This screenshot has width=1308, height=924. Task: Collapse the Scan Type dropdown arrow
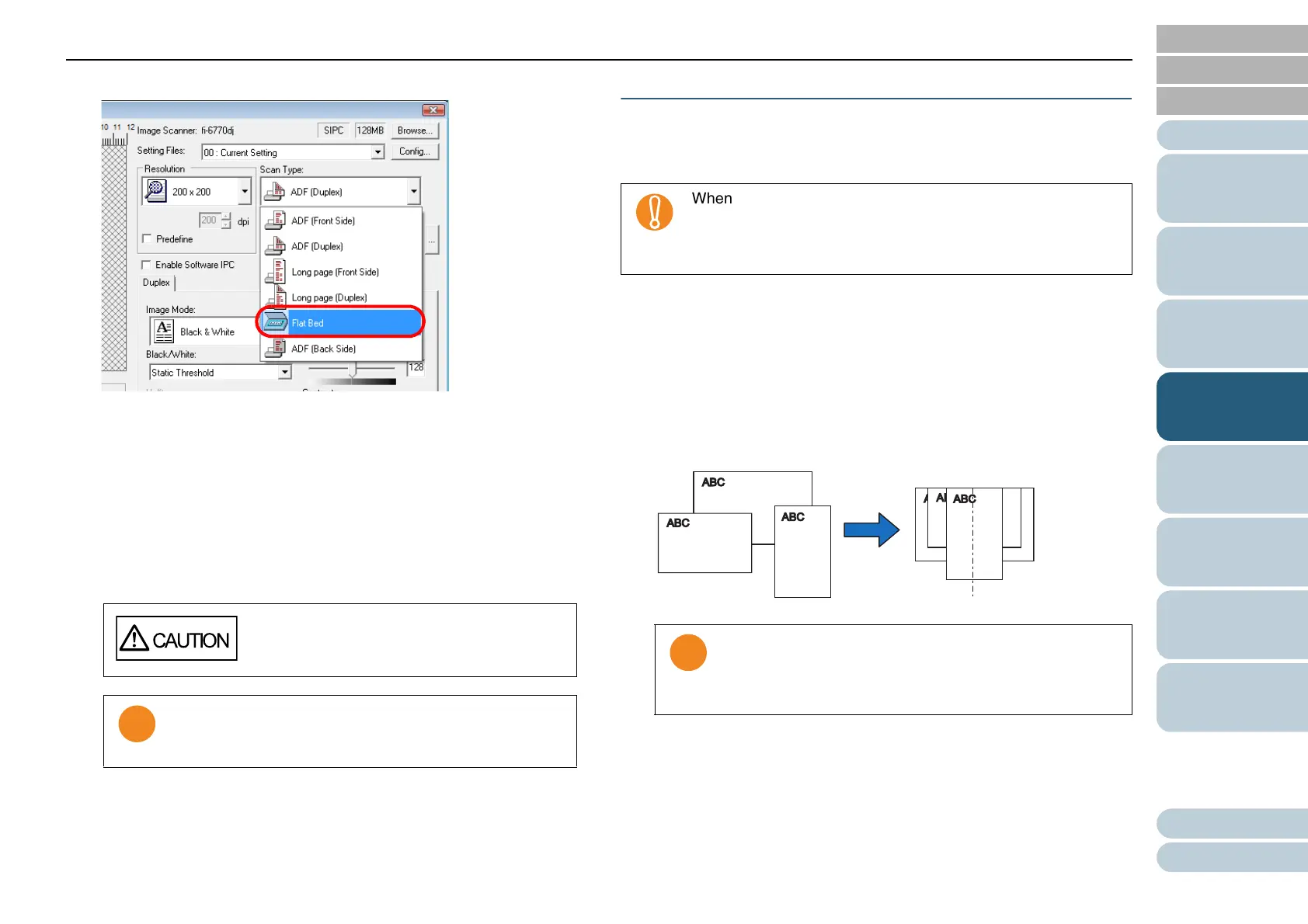tap(414, 191)
